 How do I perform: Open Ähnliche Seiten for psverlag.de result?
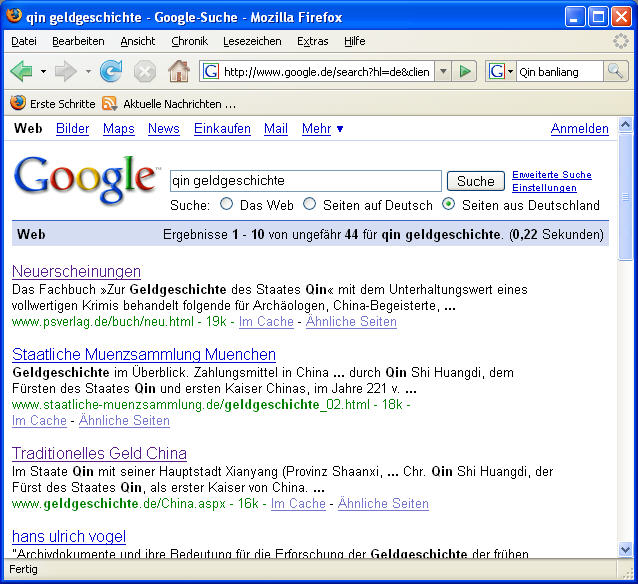tap(351, 322)
